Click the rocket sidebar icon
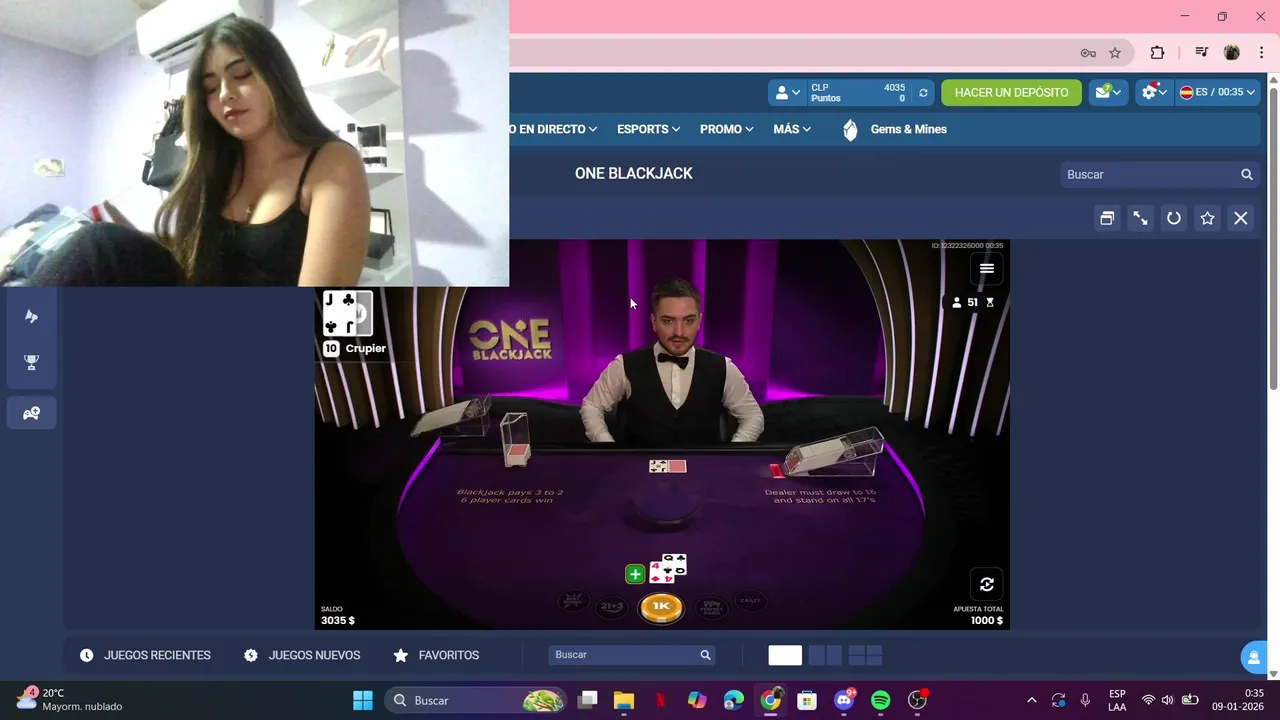 point(32,316)
